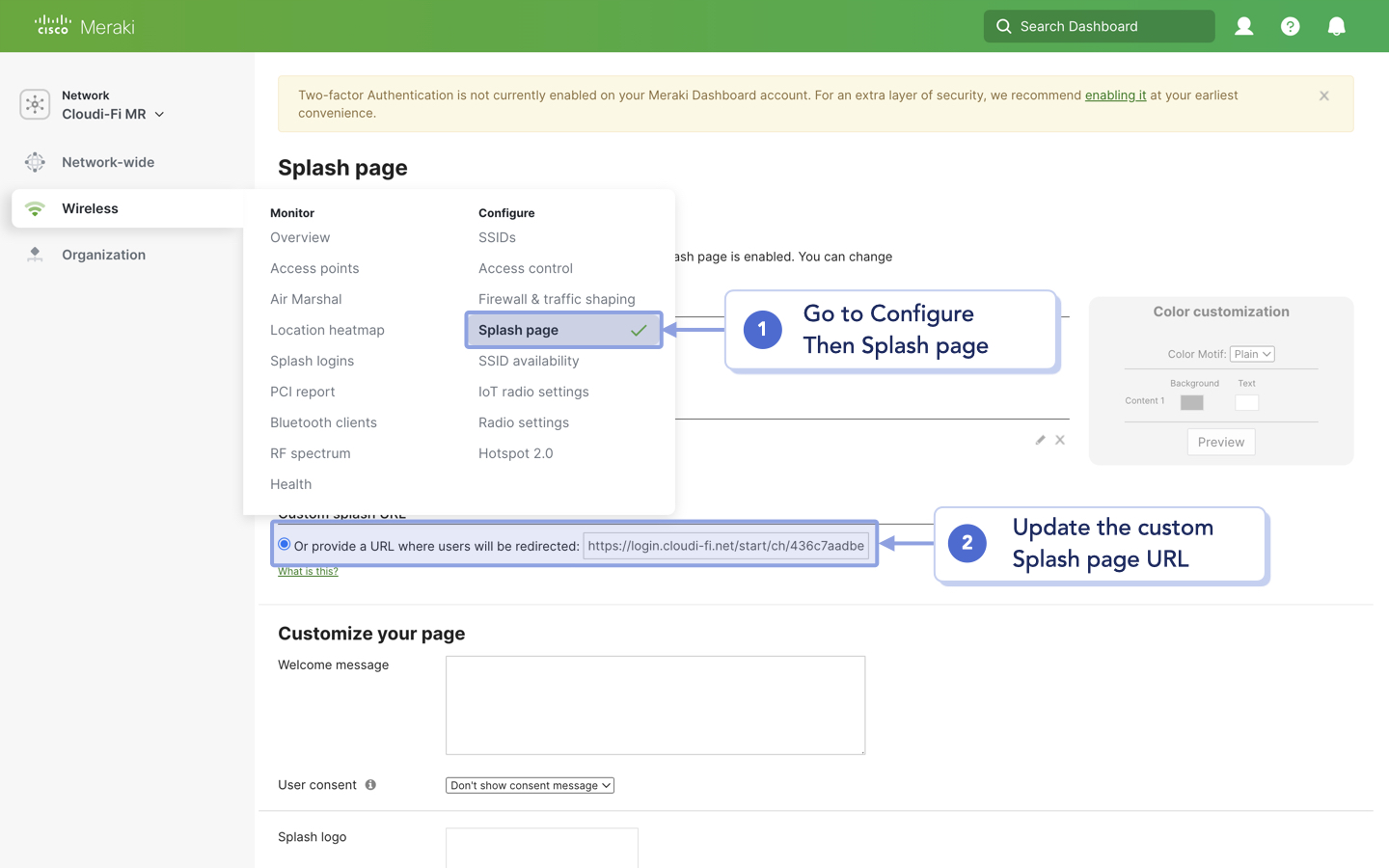Click the Background color swatch
Screen dimensions: 1389x868
tap(1191, 402)
